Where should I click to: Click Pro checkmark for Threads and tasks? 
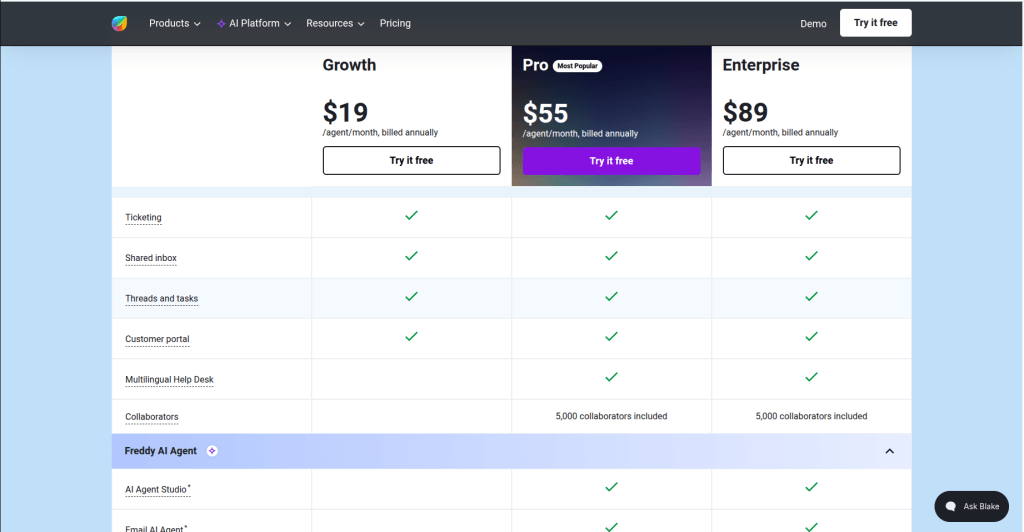[611, 296]
